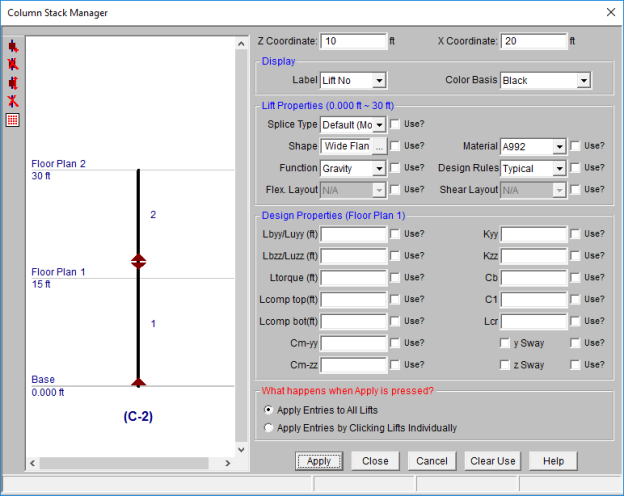624x496 pixels.
Task: Click the red-crossed splice icon, second in toolbar
Action: 13,64
